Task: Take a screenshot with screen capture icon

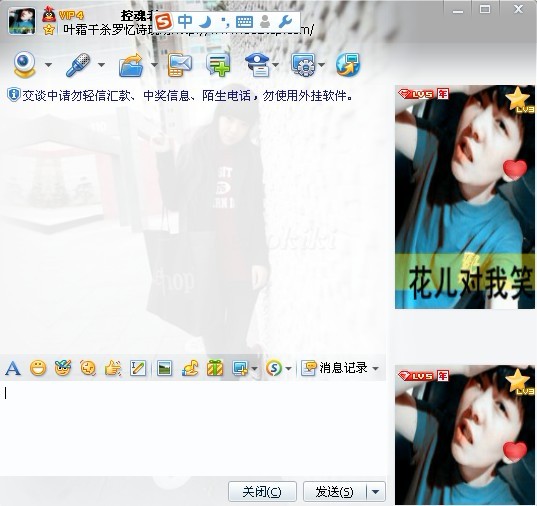Action: pos(240,369)
